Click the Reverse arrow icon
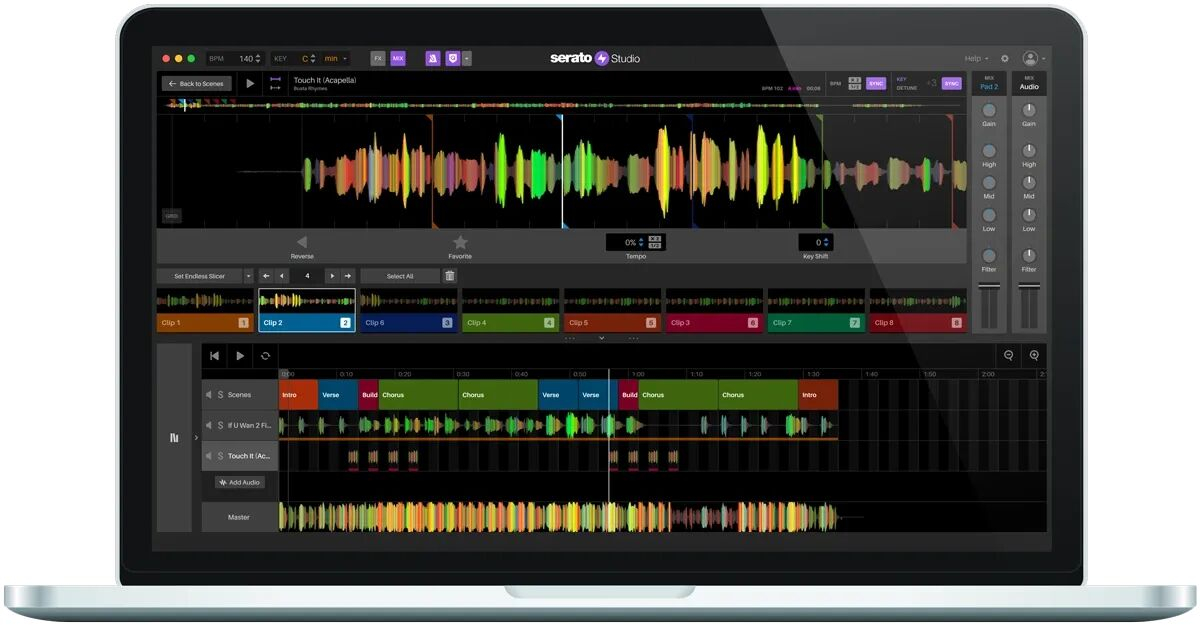 pyautogui.click(x=302, y=242)
